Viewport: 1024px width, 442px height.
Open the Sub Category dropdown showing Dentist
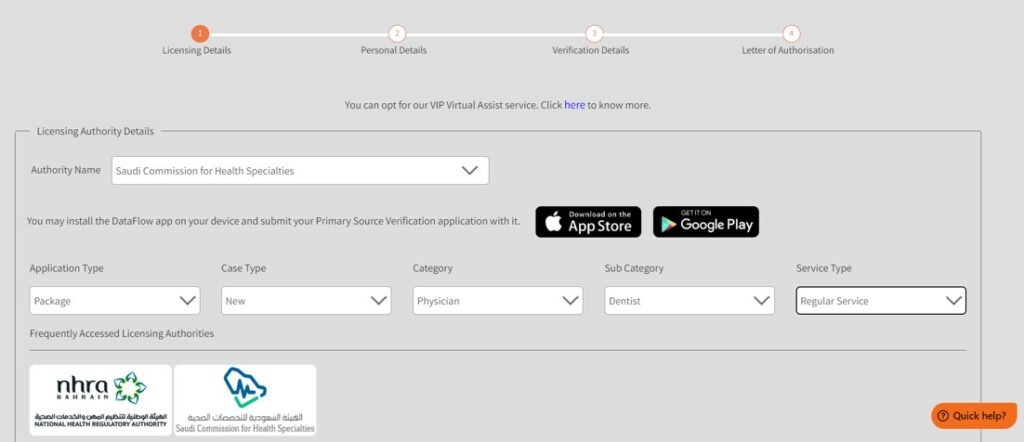click(690, 300)
